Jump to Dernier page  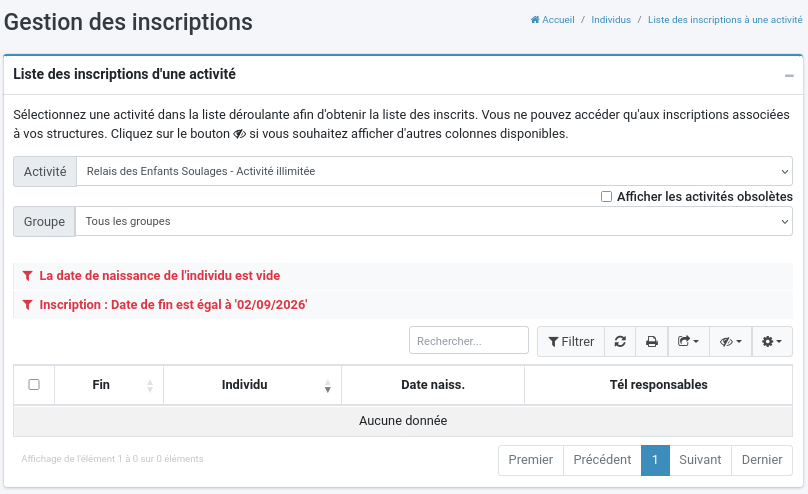point(762,460)
